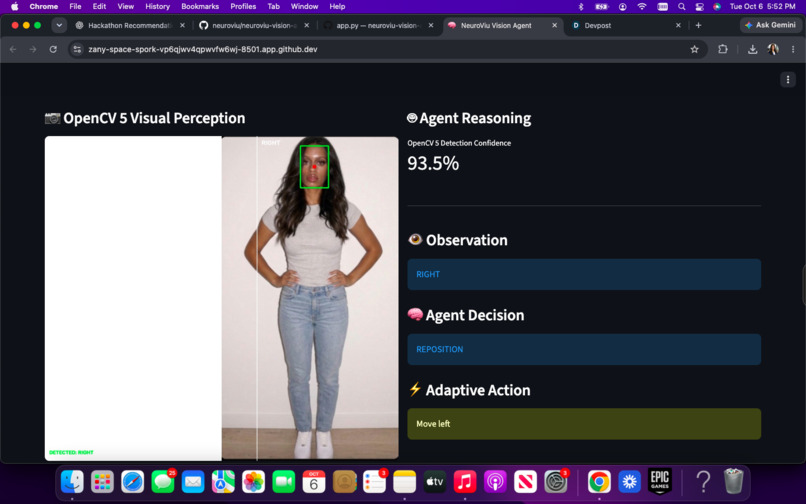Click the Wi-Fi status icon
Image resolution: width=806 pixels, height=504 pixels.
coord(642,6)
